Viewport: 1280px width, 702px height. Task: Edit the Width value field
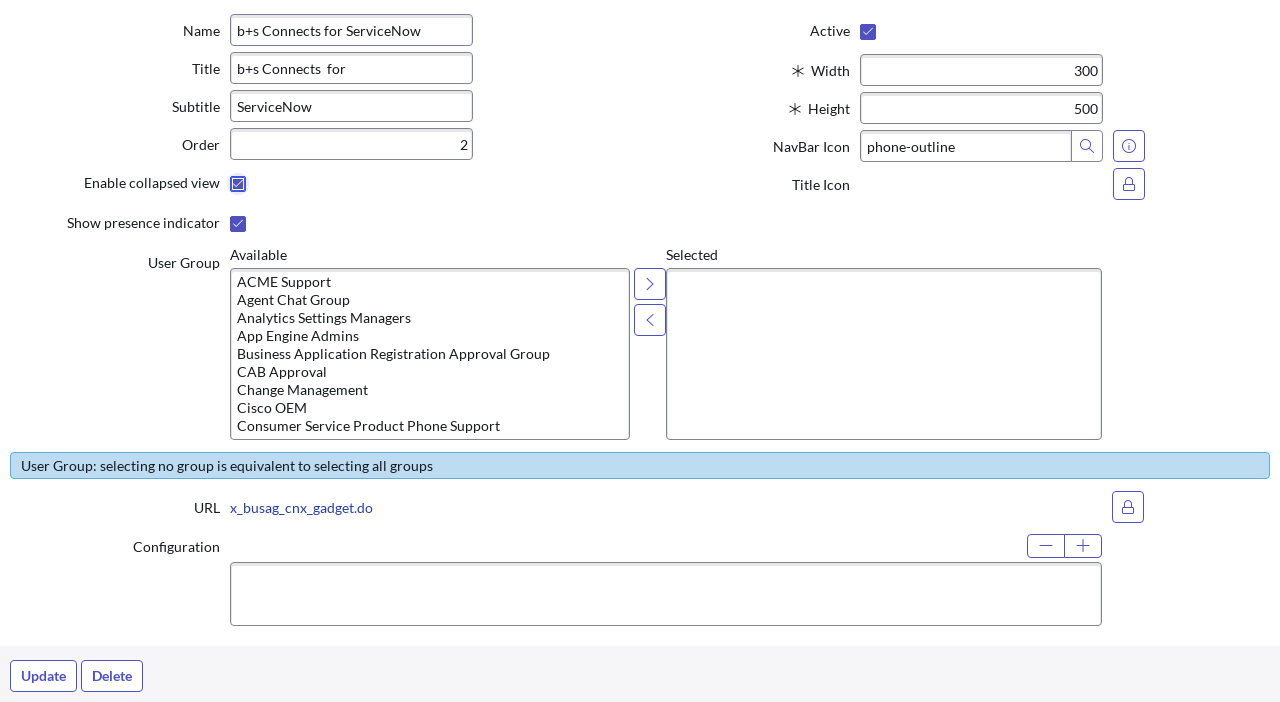(981, 70)
